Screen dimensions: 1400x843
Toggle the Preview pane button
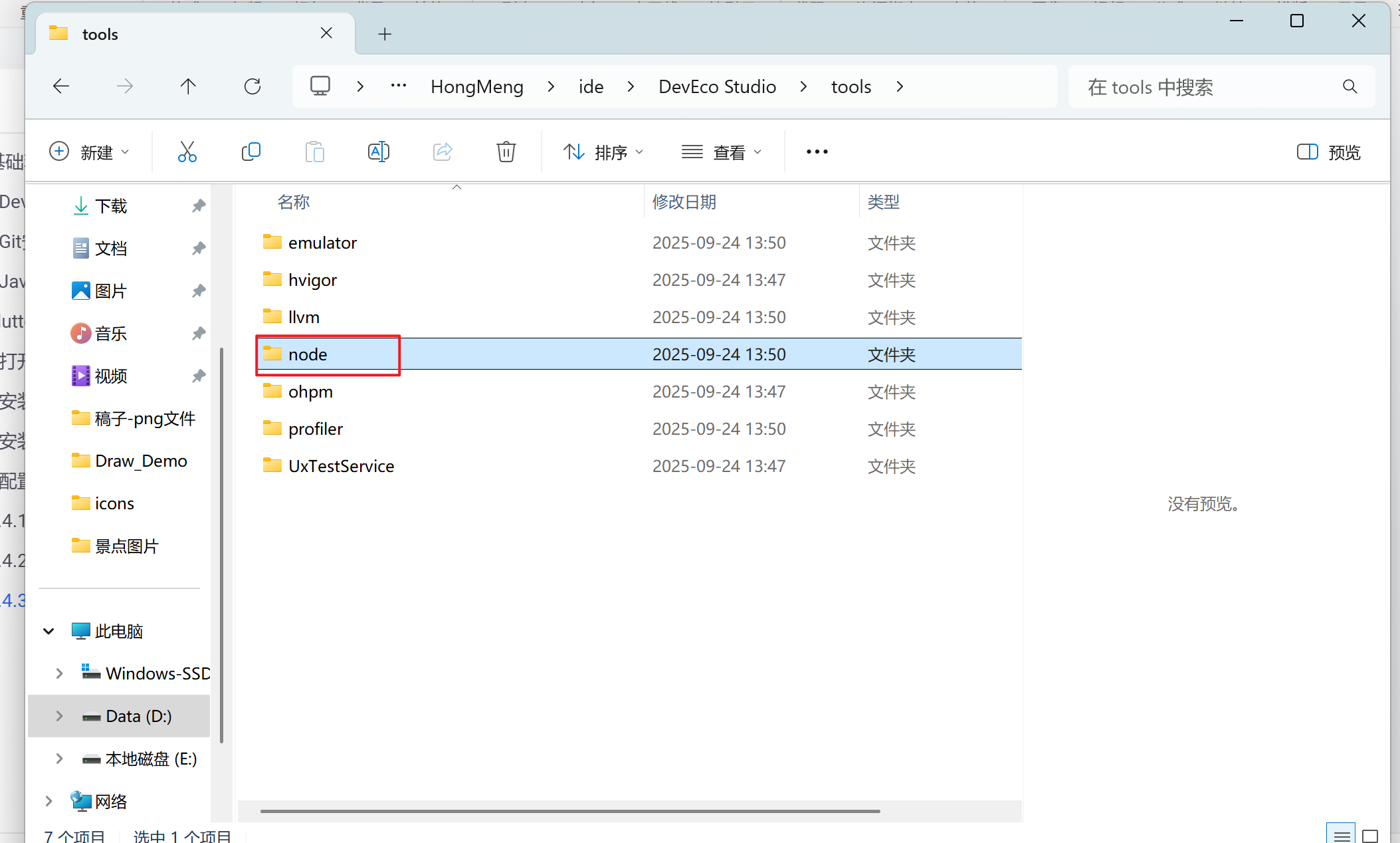[x=1329, y=152]
